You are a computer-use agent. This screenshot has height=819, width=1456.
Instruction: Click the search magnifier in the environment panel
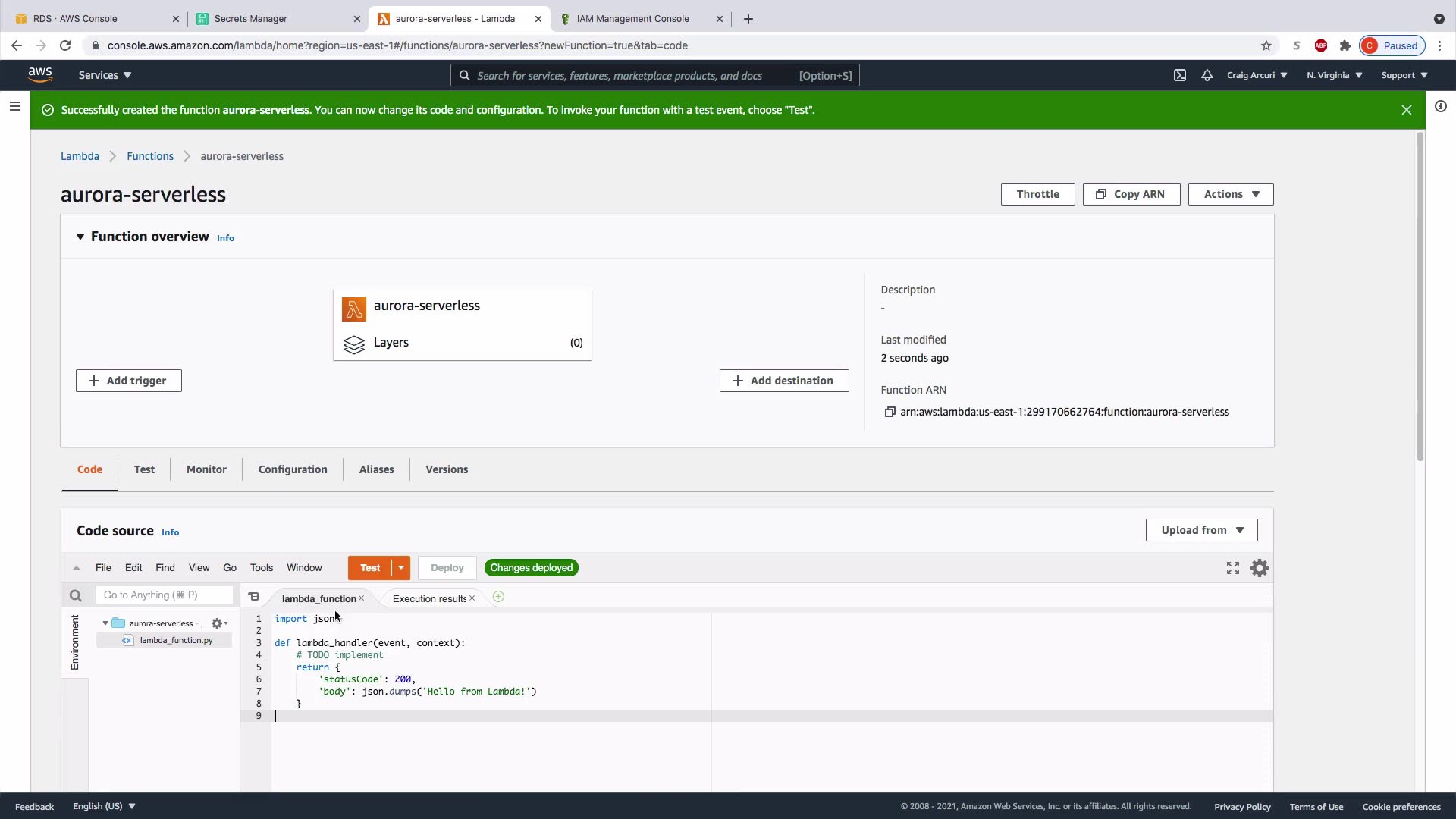click(75, 595)
